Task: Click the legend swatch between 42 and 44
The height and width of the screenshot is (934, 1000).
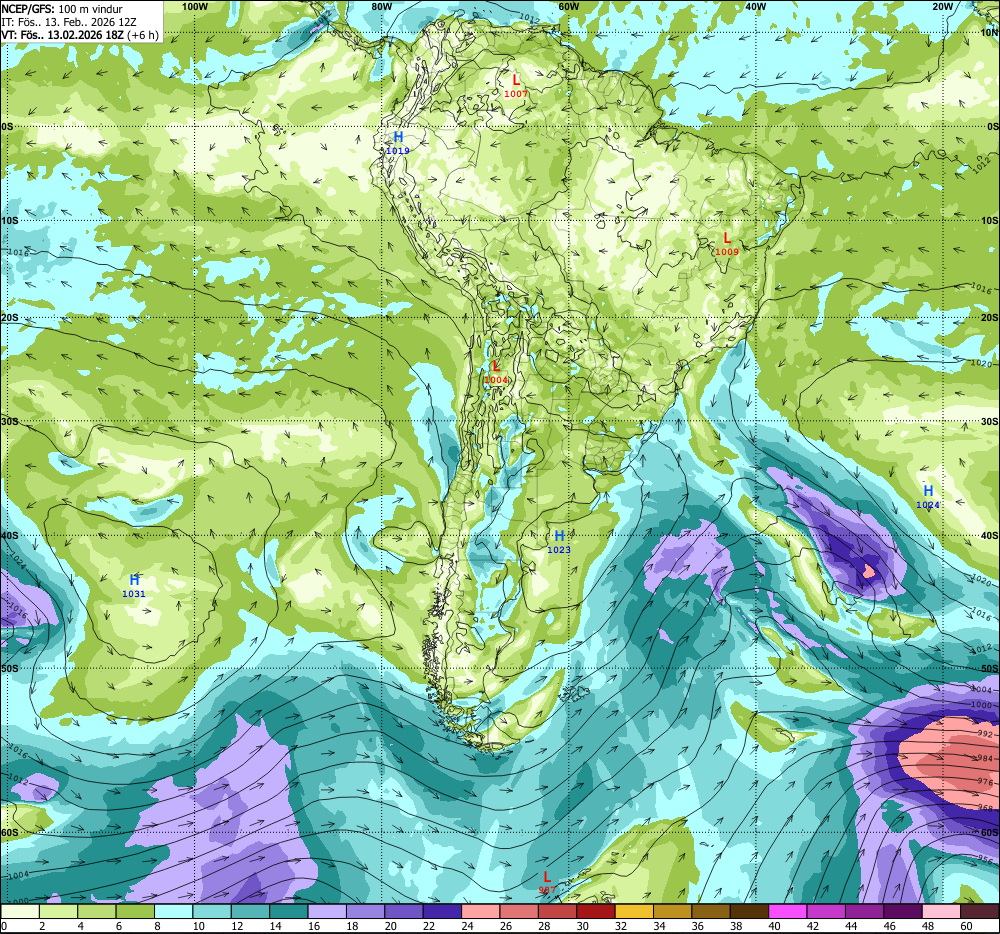Action: [825, 912]
